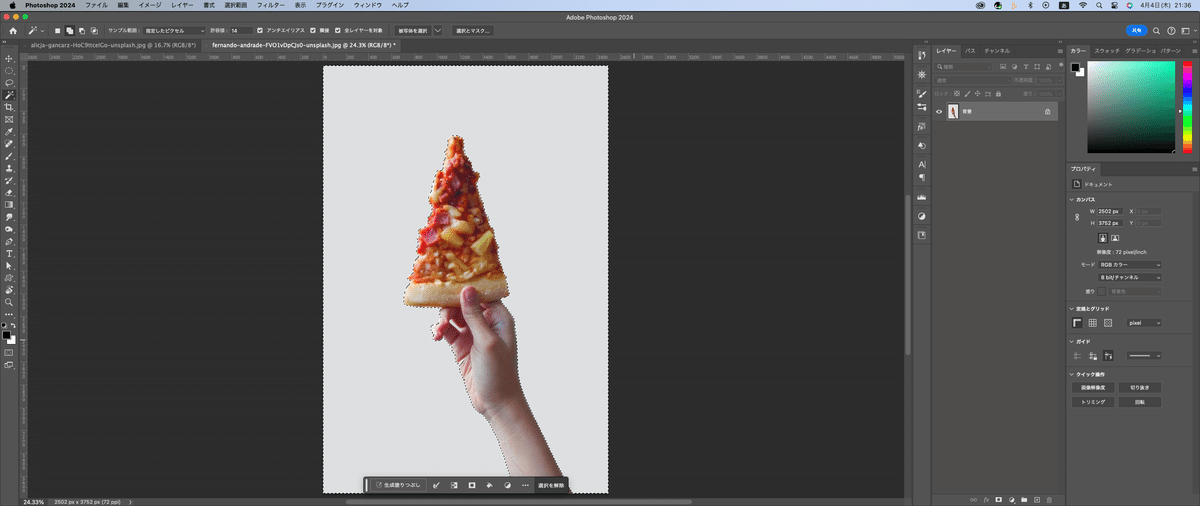The image size is (1200, 506).
Task: Open the pixel units dropdown
Action: coord(1143,323)
